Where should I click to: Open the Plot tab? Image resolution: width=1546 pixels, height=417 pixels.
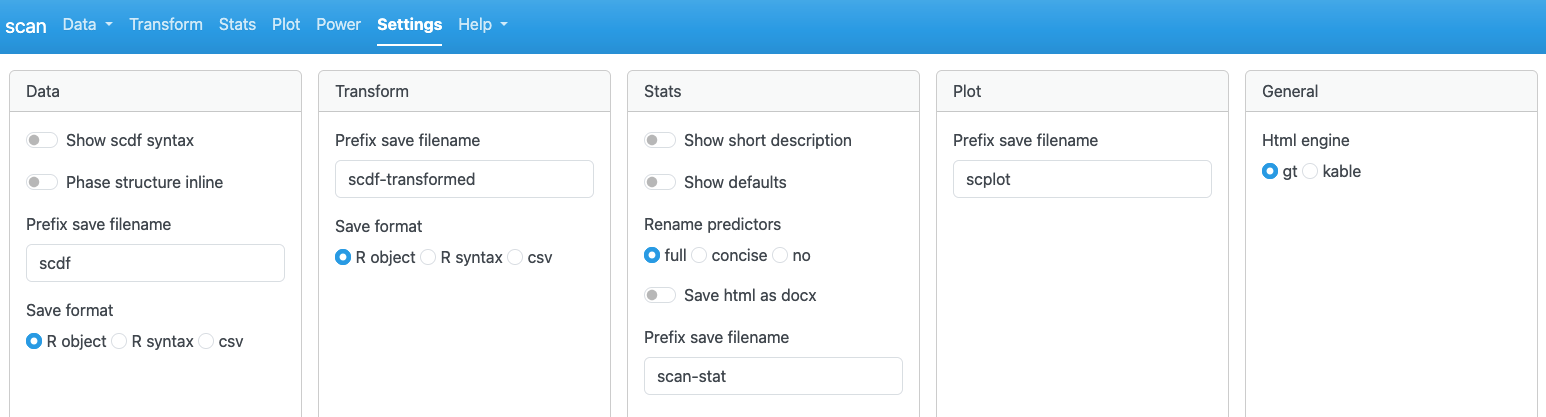(286, 24)
